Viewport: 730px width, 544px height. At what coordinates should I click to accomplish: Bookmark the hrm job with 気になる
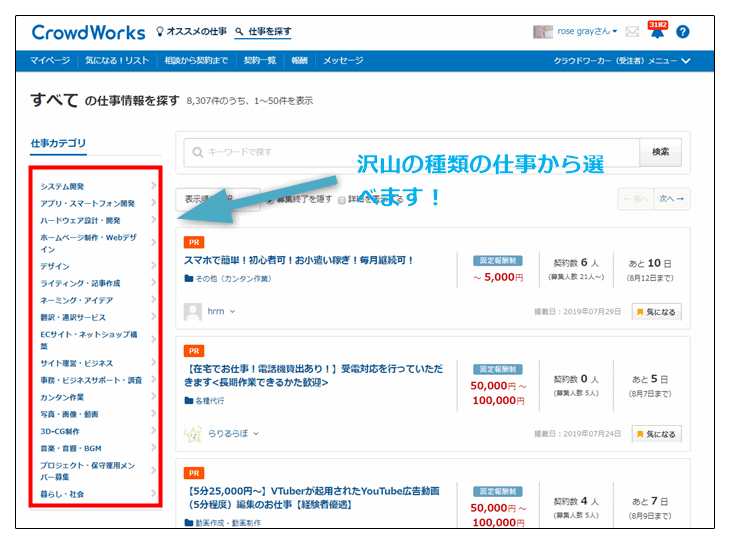[x=656, y=312]
